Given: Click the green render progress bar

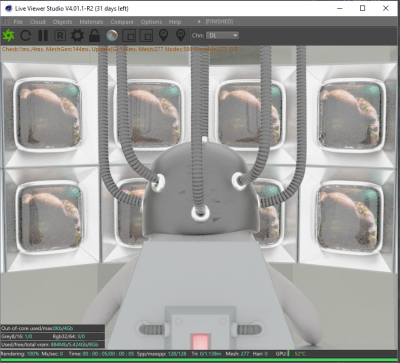Looking at the screenshot, I should pos(200,360).
